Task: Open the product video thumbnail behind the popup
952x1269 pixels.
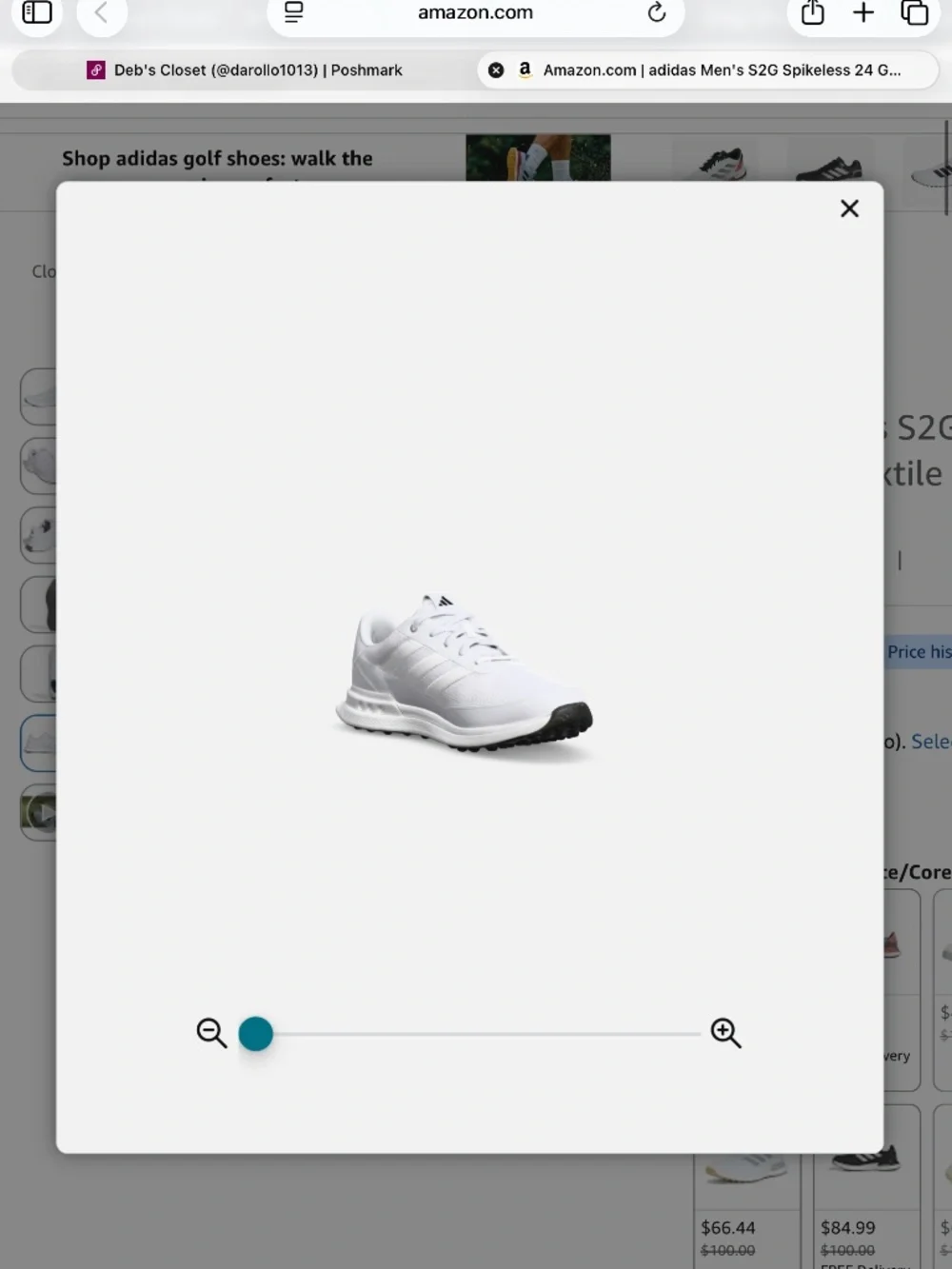Action: (38, 812)
